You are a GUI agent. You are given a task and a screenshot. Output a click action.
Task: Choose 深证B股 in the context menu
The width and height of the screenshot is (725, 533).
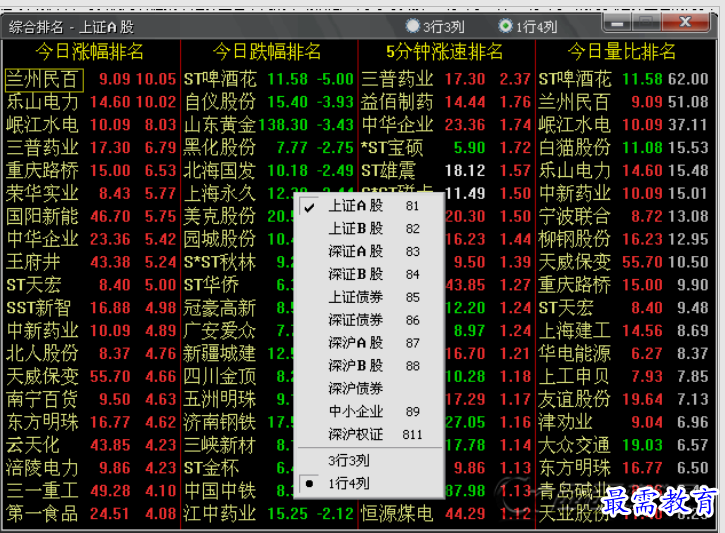tap(369, 274)
